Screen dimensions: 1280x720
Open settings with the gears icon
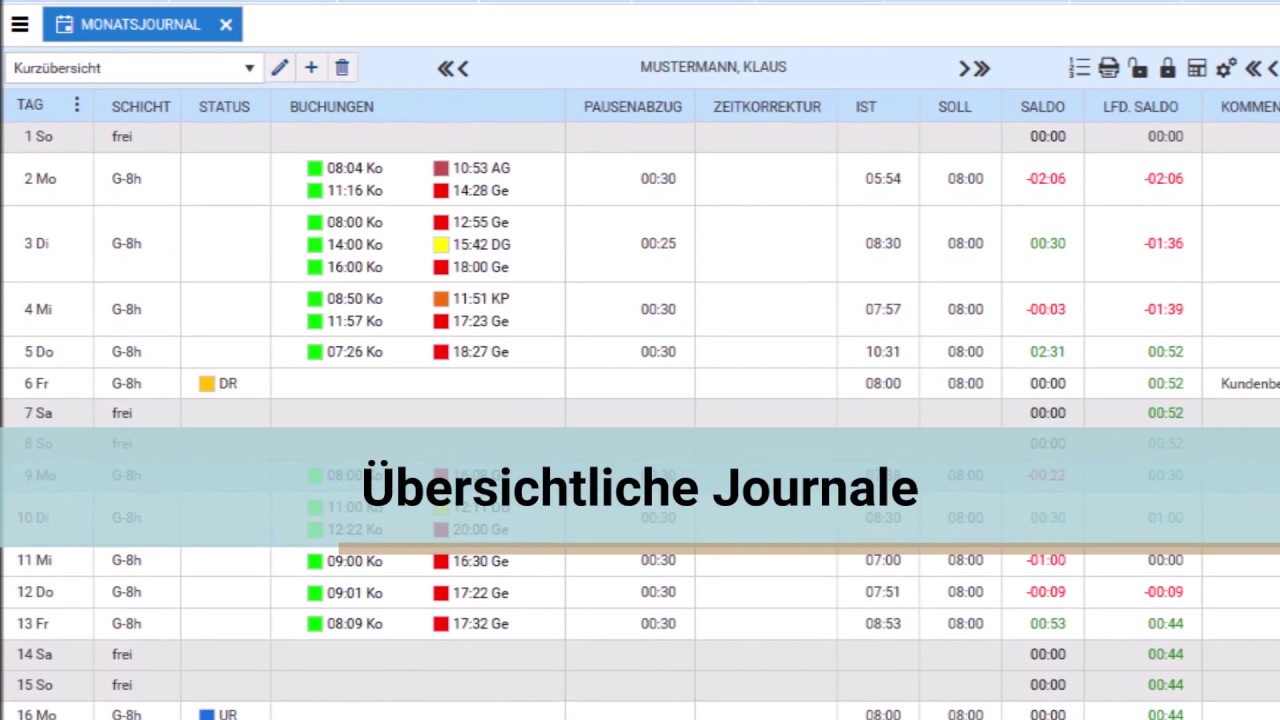[1227, 68]
